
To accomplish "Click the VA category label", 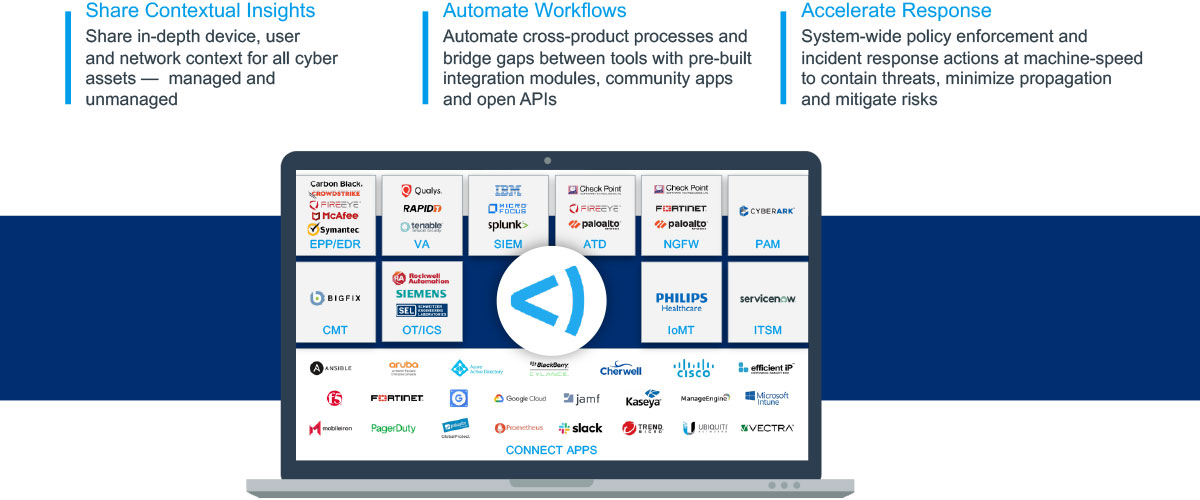I will coord(421,244).
